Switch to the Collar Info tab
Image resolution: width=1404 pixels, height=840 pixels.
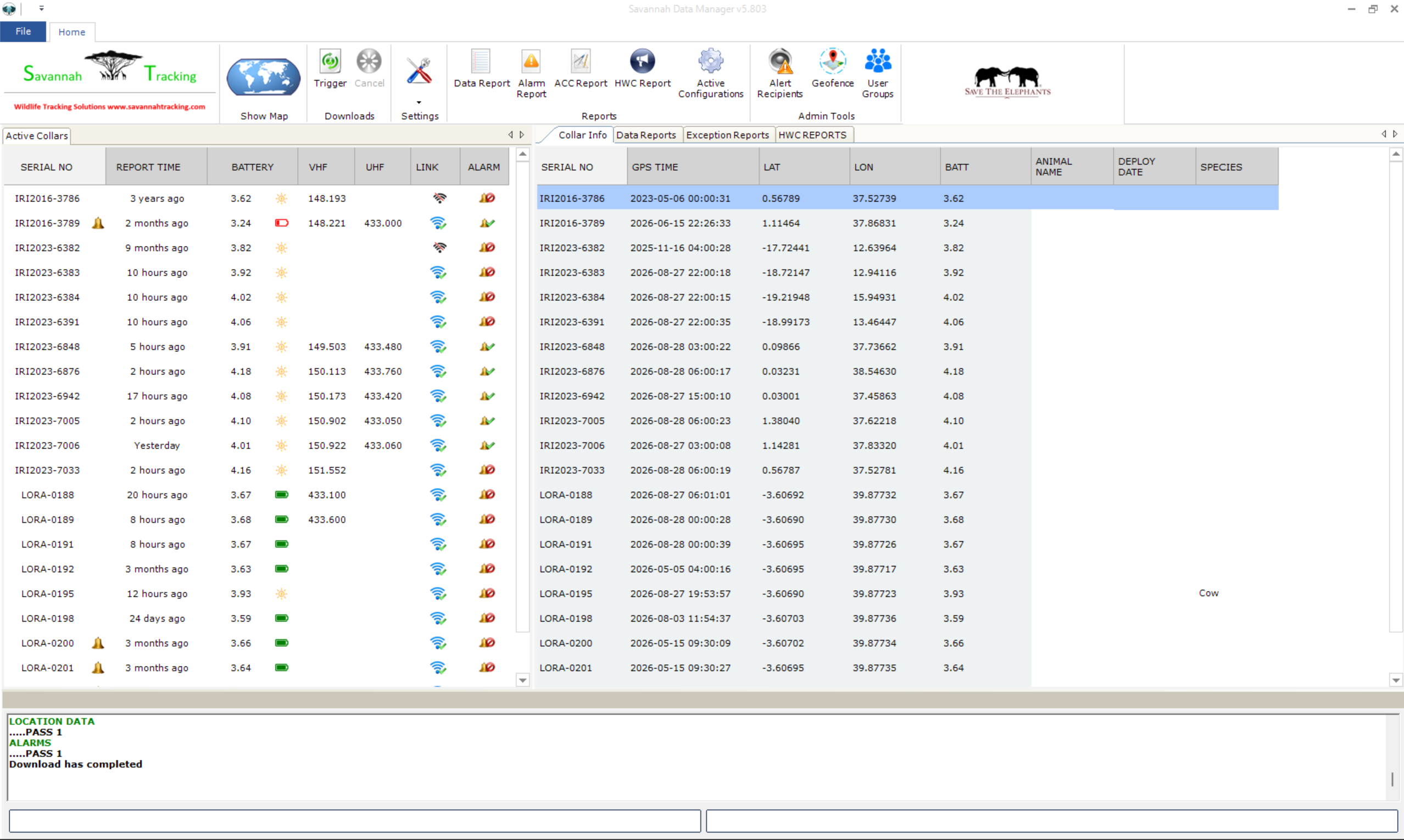coord(582,135)
